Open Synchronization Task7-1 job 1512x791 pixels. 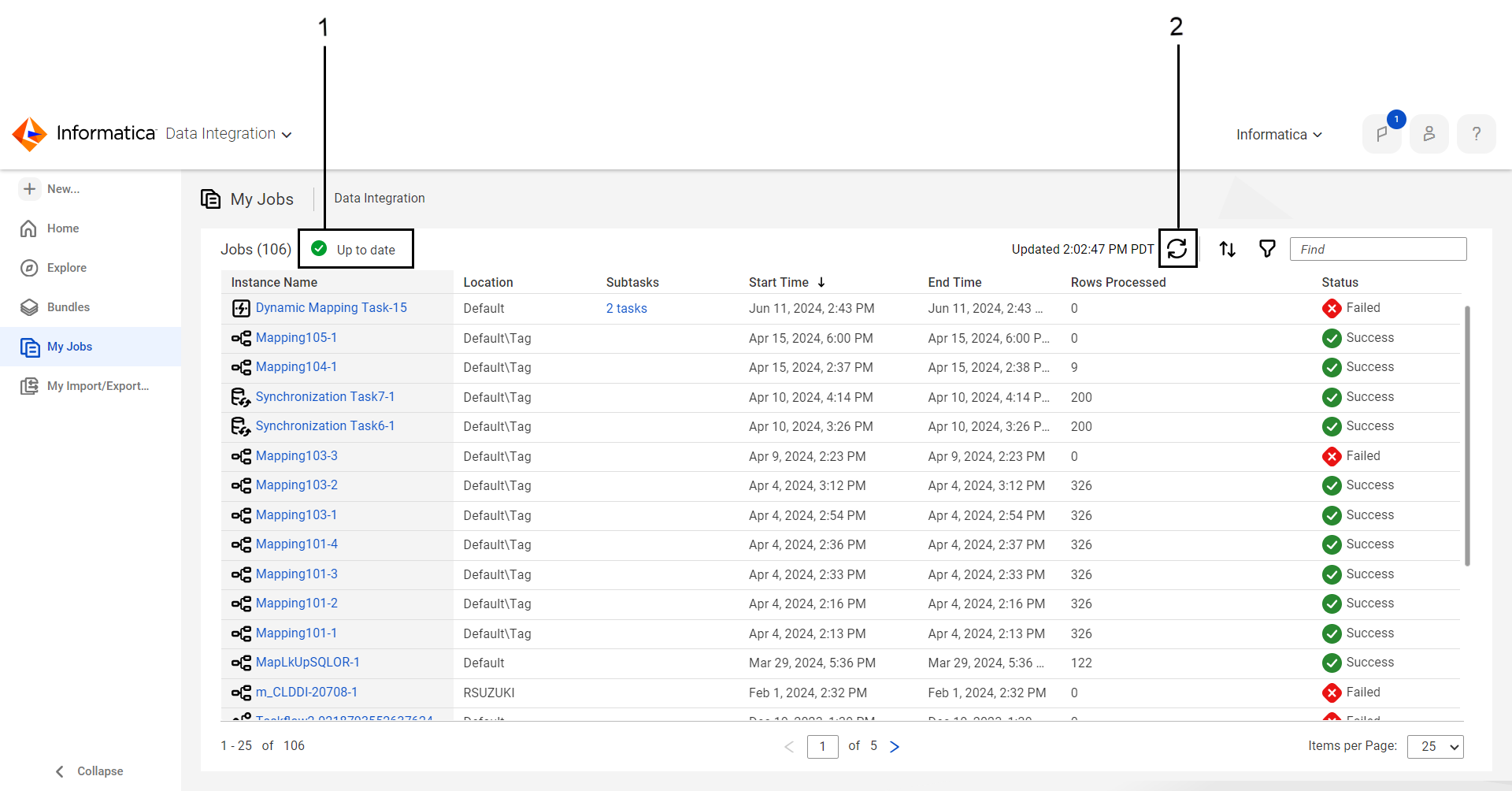click(325, 397)
